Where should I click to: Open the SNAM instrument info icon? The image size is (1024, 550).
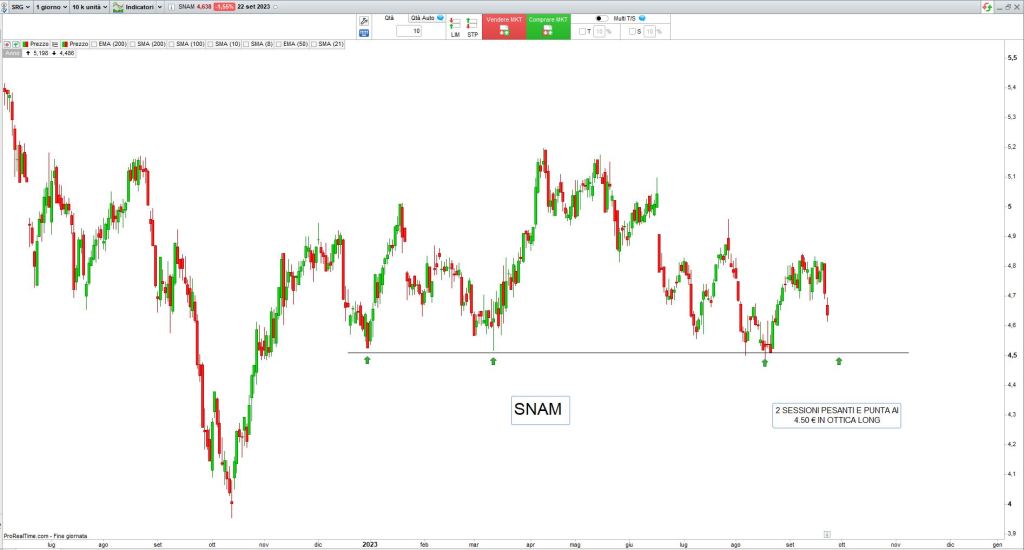(171, 7)
